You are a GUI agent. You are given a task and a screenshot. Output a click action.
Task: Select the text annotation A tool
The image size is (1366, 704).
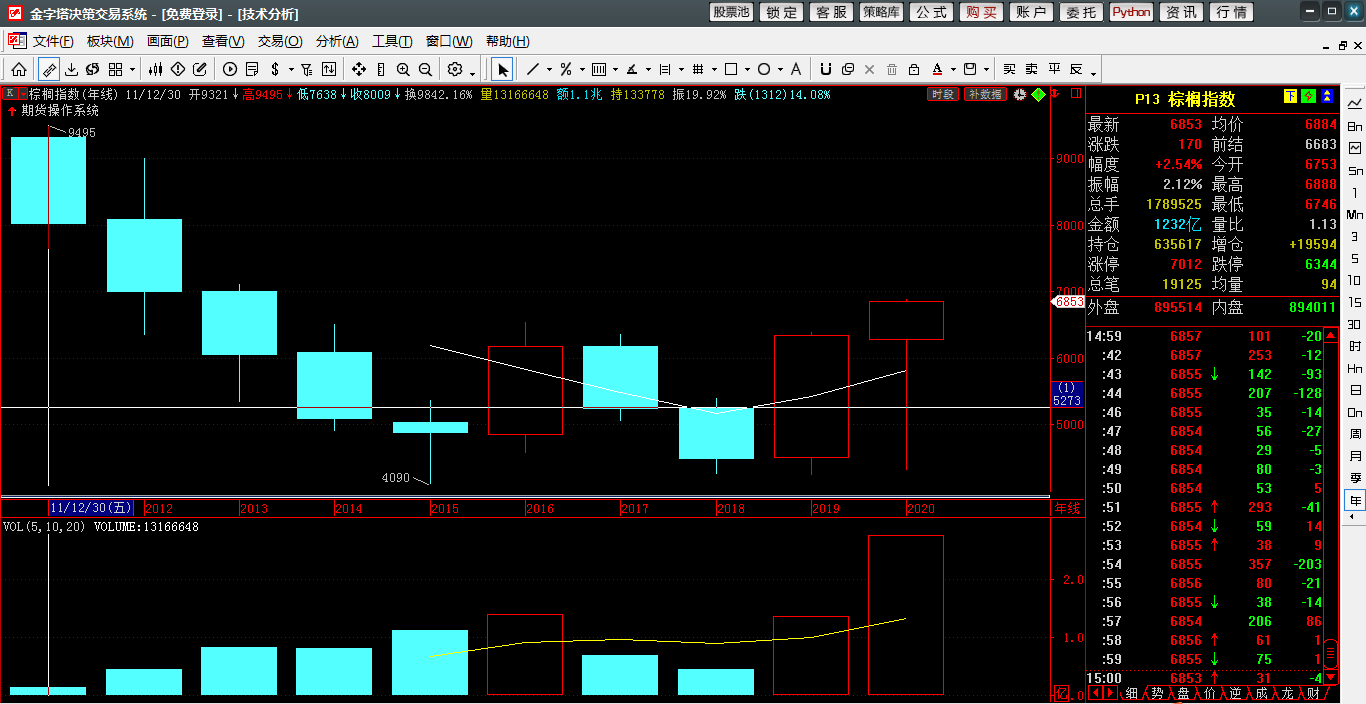[x=795, y=69]
